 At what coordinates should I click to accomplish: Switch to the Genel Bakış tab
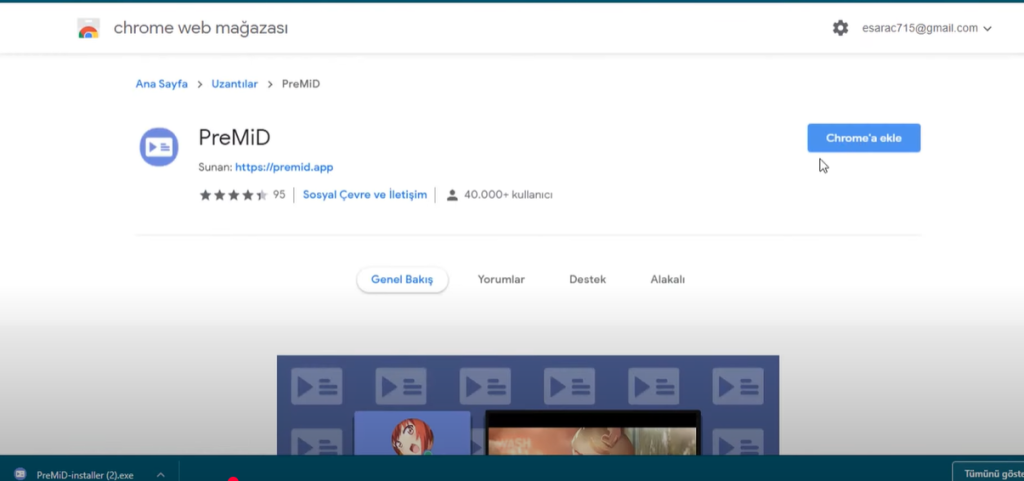tap(402, 279)
